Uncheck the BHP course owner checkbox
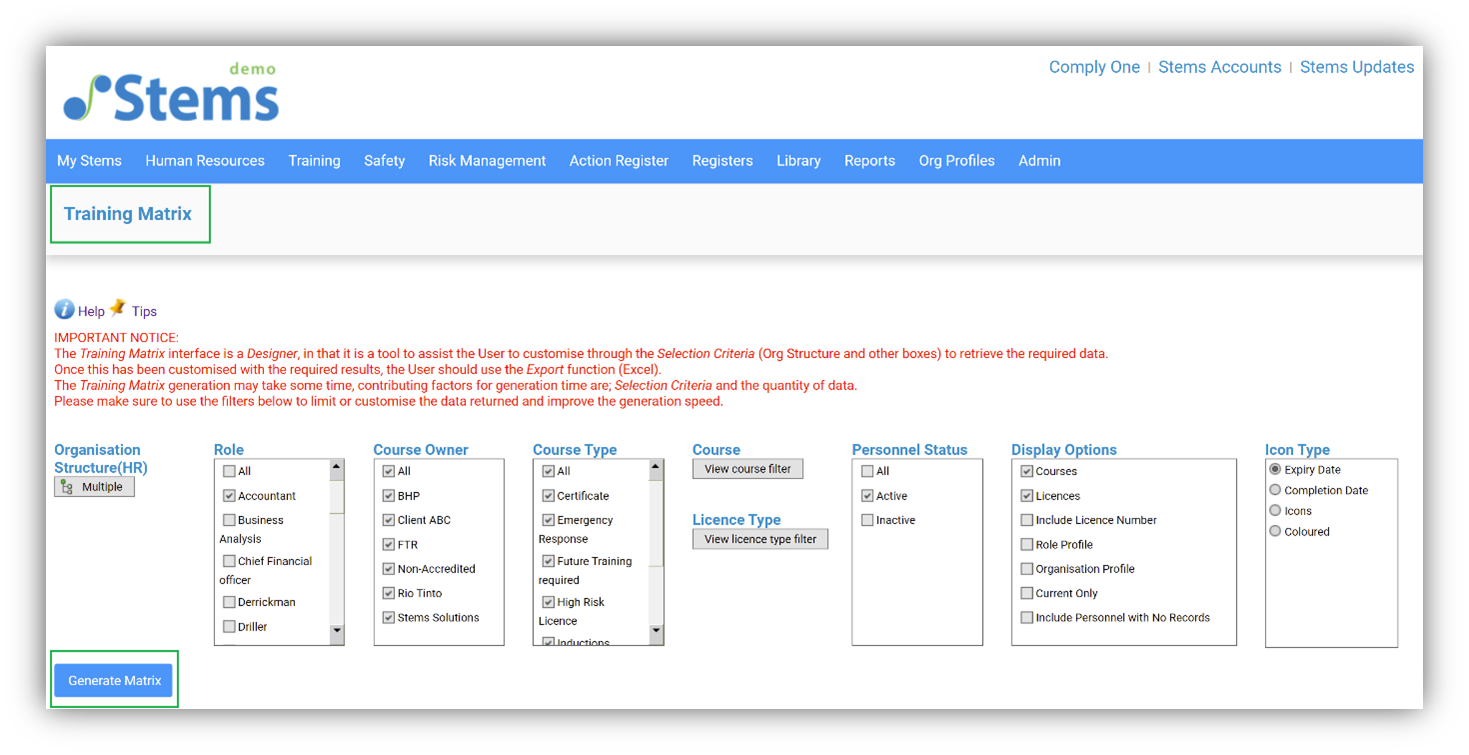This screenshot has height=755, width=1469. click(389, 496)
